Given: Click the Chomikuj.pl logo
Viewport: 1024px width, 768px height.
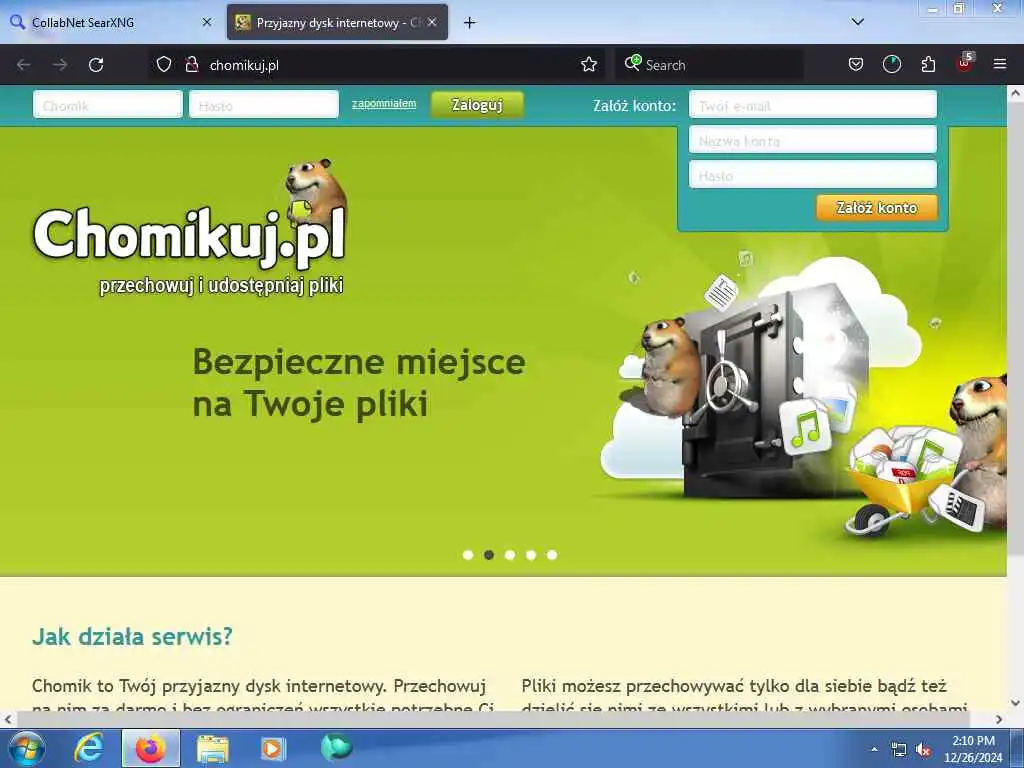Looking at the screenshot, I should [189, 229].
